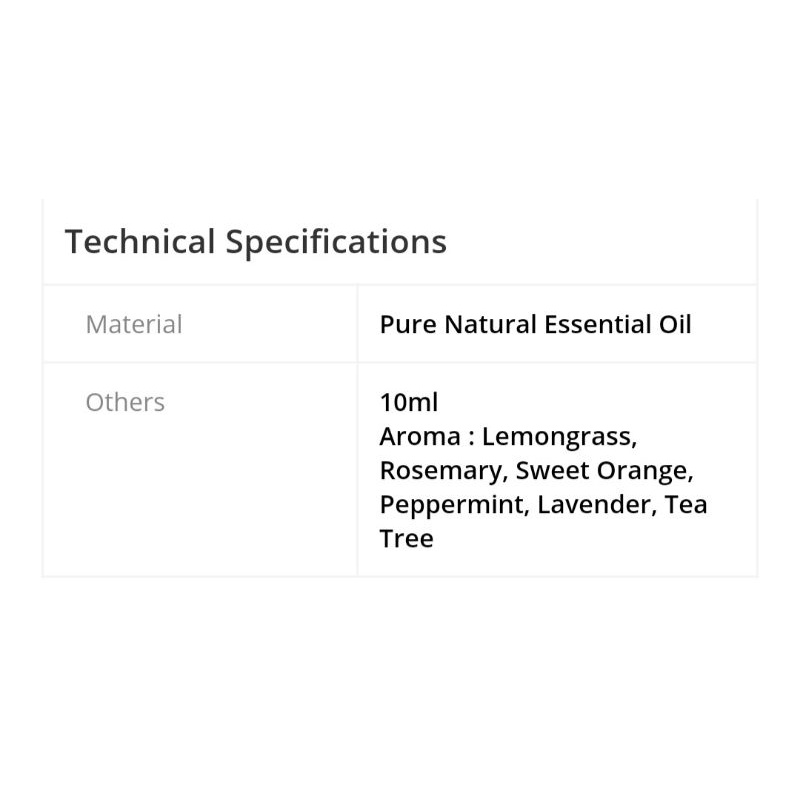
Task: Click the colon after Aroma
Action: [465, 438]
